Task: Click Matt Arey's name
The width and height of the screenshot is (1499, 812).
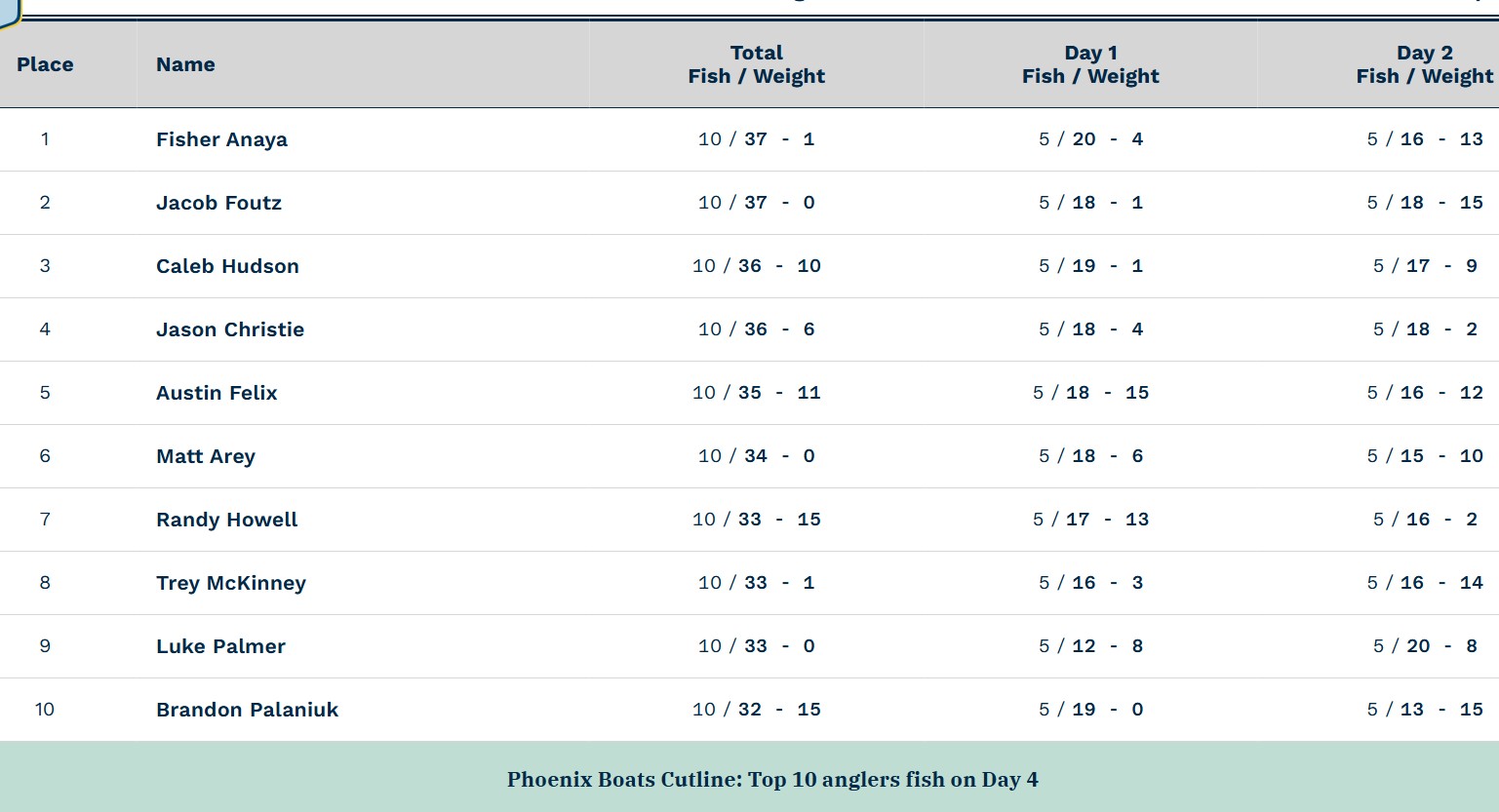Action: point(206,456)
